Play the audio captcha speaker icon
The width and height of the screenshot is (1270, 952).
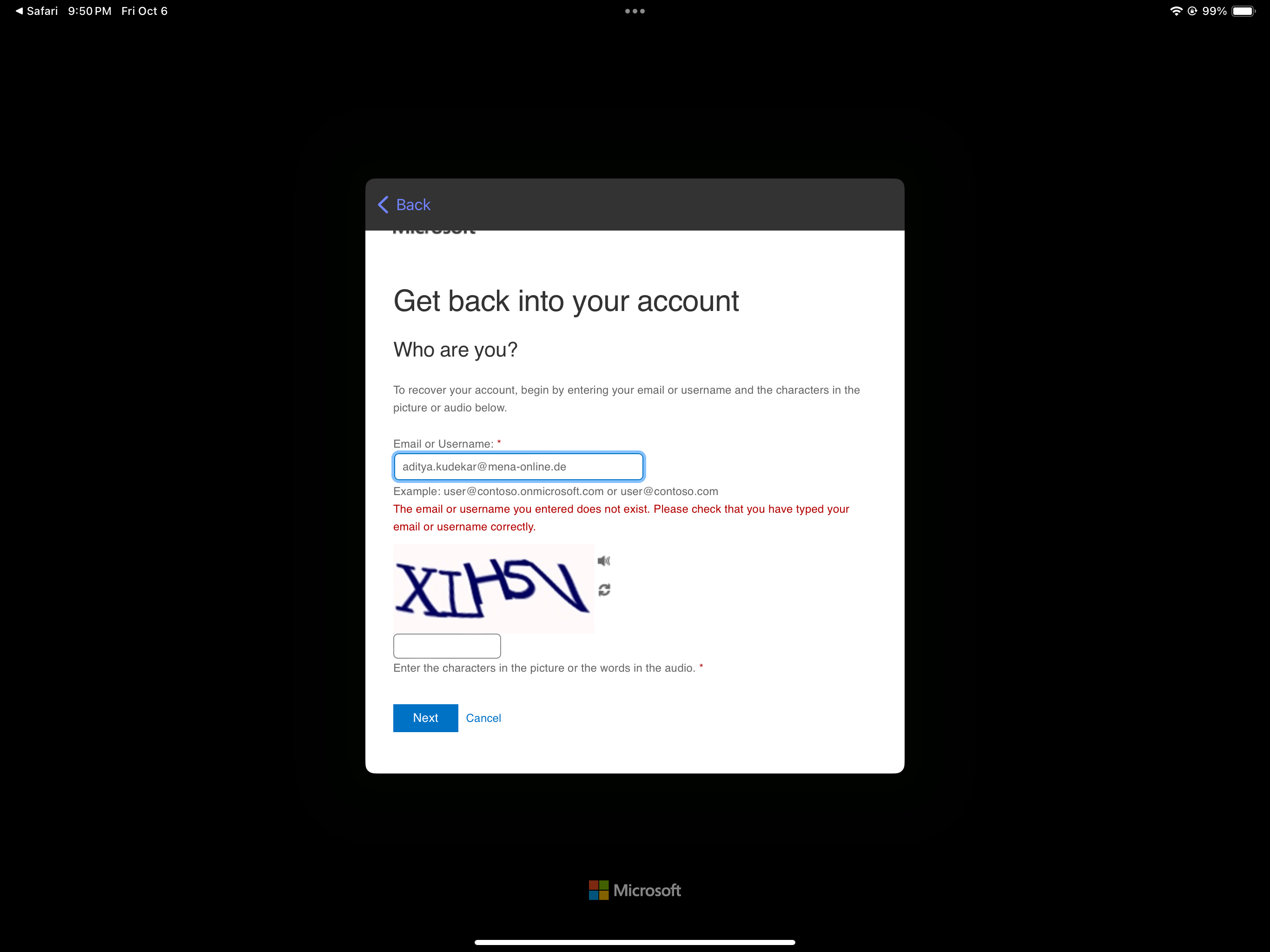pyautogui.click(x=603, y=561)
